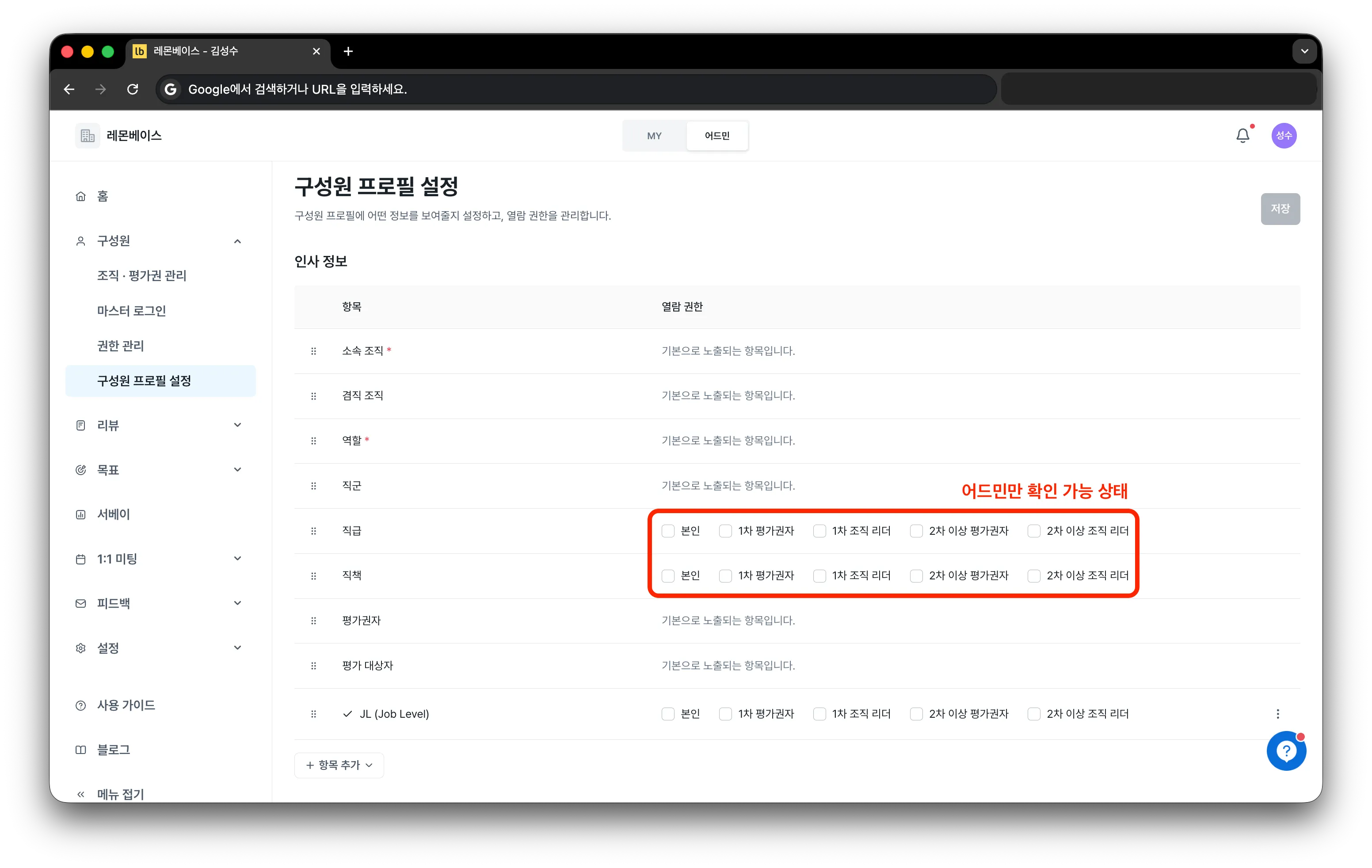Click the 저장 save button

point(1280,209)
